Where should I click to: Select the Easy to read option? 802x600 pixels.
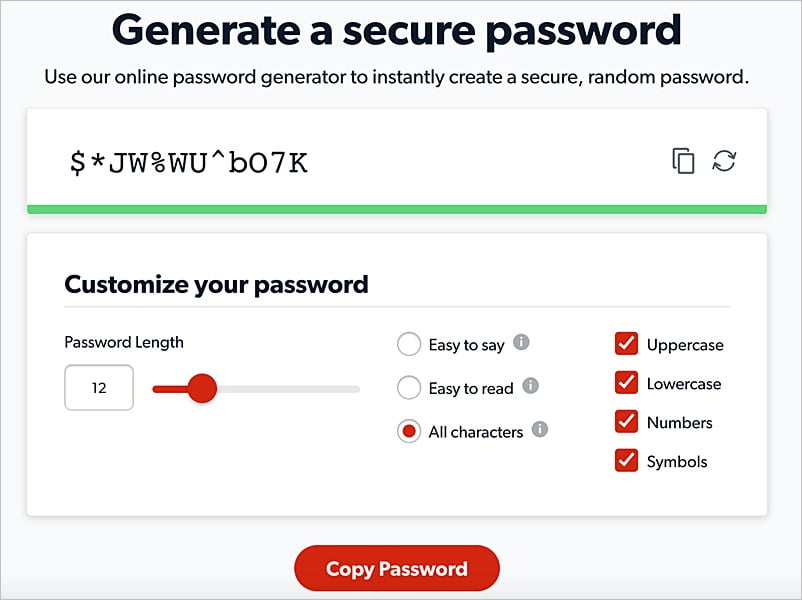(409, 388)
